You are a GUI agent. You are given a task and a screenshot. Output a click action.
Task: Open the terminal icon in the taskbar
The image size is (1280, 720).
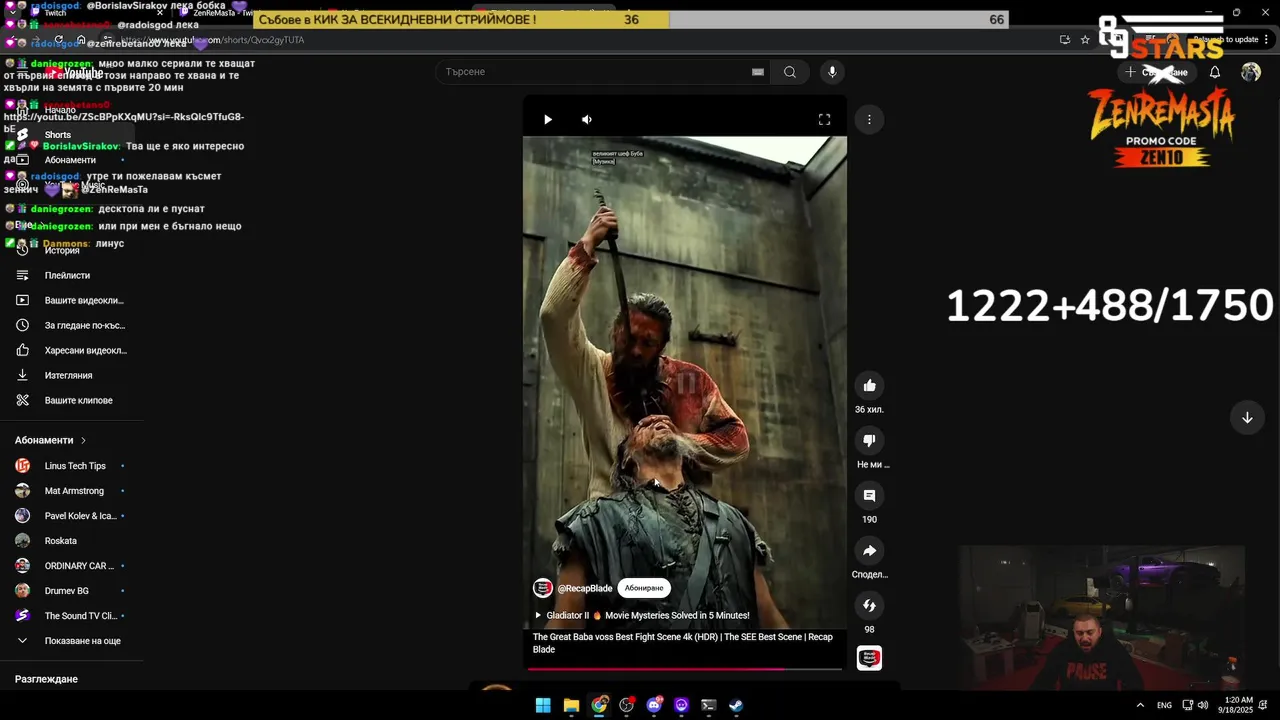pyautogui.click(x=709, y=705)
